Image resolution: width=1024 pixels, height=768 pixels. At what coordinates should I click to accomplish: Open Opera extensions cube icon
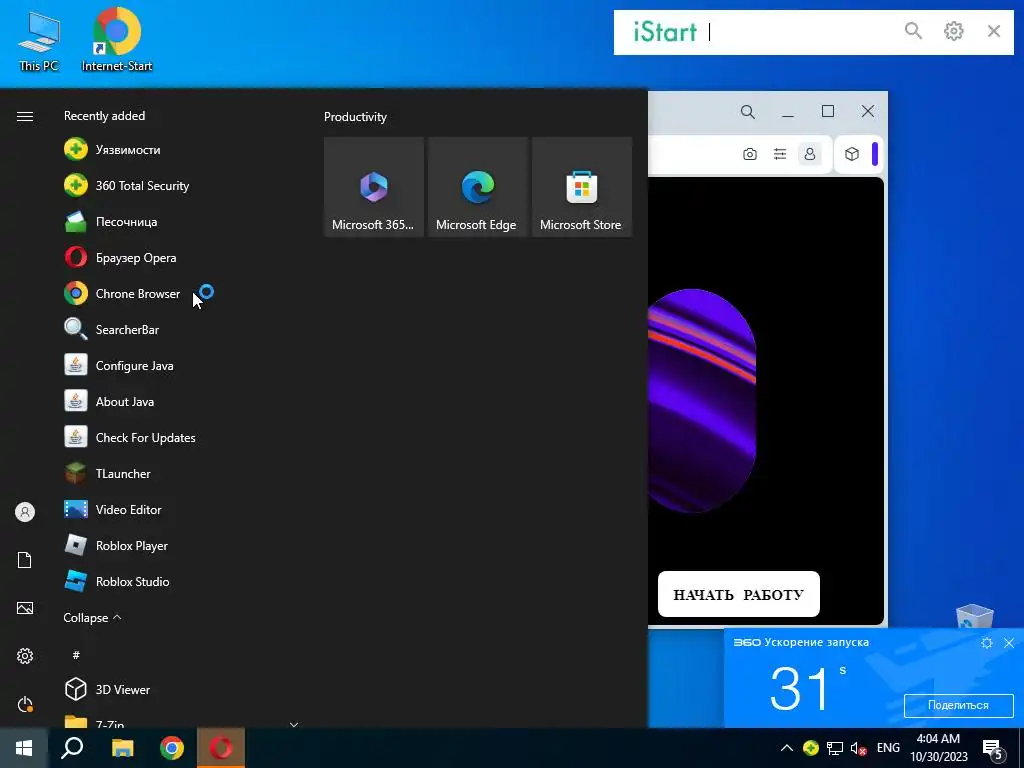tap(852, 154)
